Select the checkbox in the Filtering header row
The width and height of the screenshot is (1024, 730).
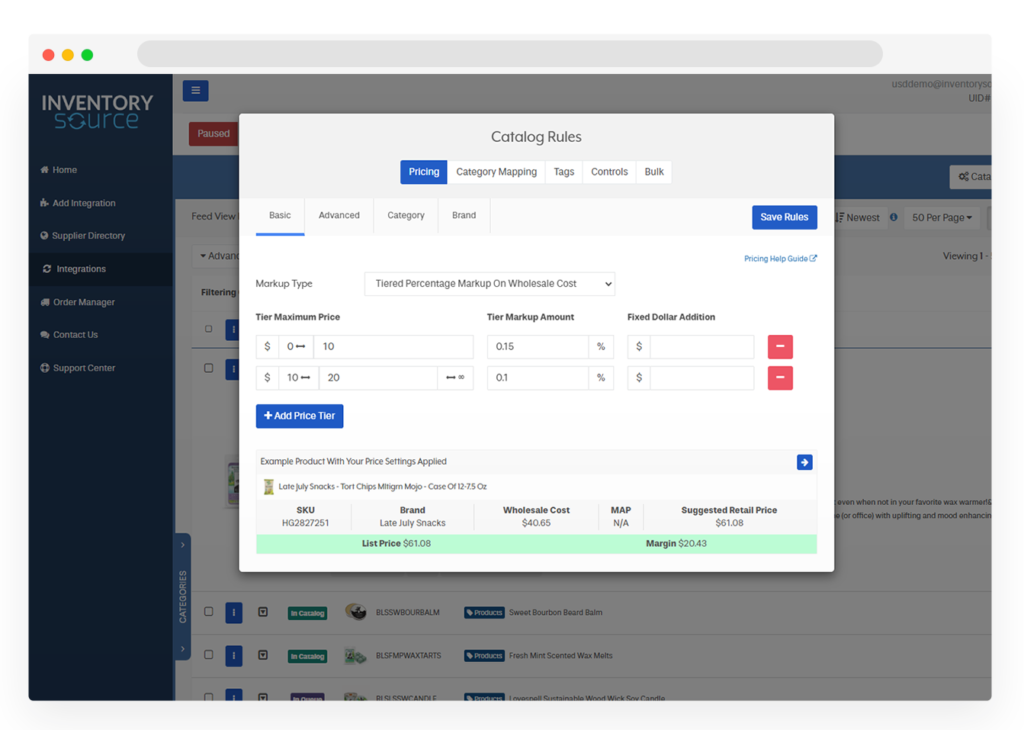point(208,291)
